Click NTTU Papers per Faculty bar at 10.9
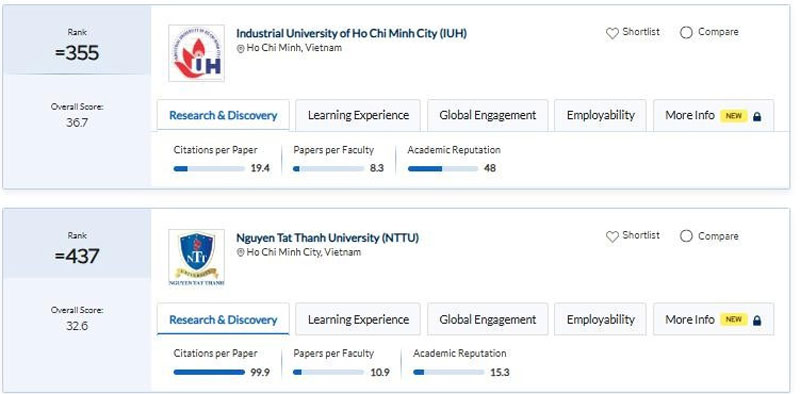The height and width of the screenshot is (394, 800). 328,373
